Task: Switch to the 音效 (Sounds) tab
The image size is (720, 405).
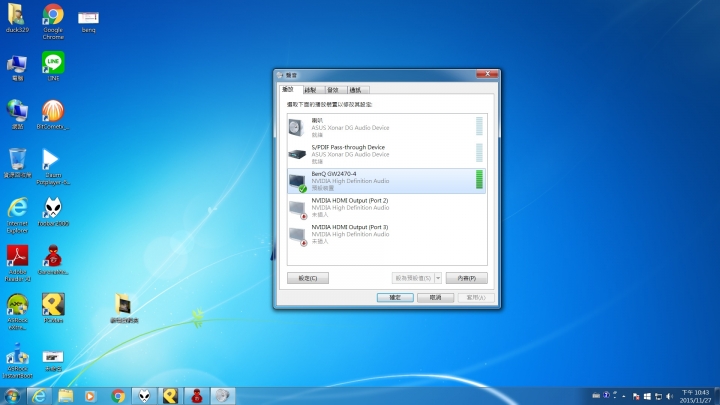Action: [x=336, y=90]
